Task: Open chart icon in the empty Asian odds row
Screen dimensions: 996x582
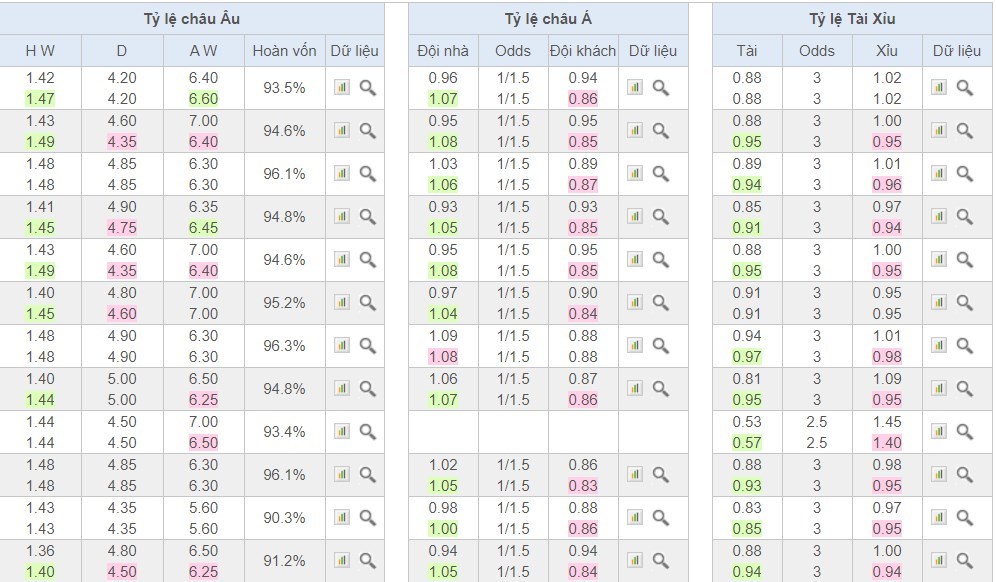Action: coord(635,432)
